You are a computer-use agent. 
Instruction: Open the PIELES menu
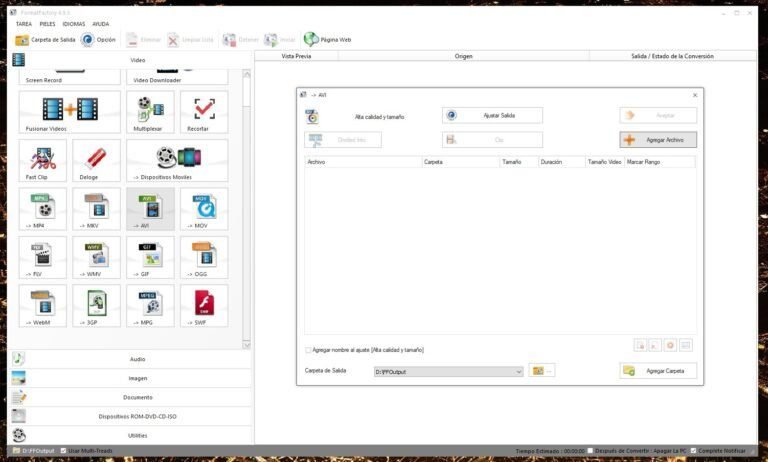[47, 24]
